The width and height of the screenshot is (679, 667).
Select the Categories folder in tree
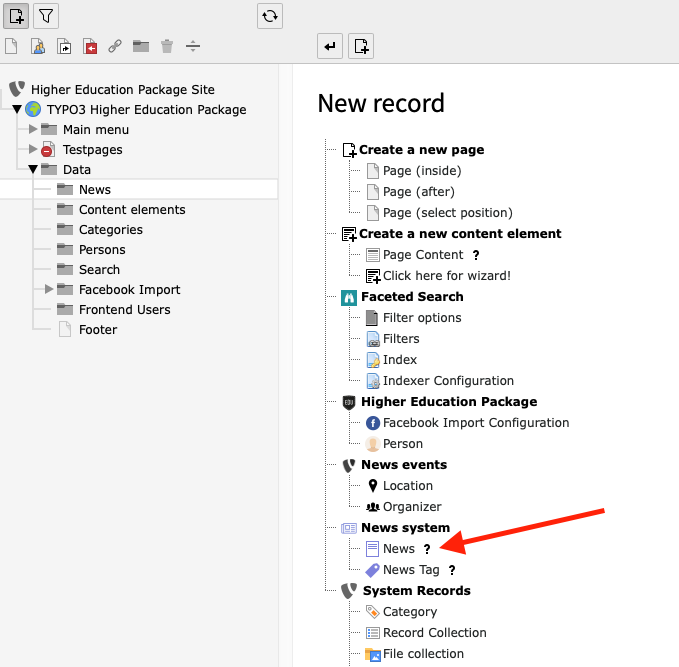[x=110, y=230]
